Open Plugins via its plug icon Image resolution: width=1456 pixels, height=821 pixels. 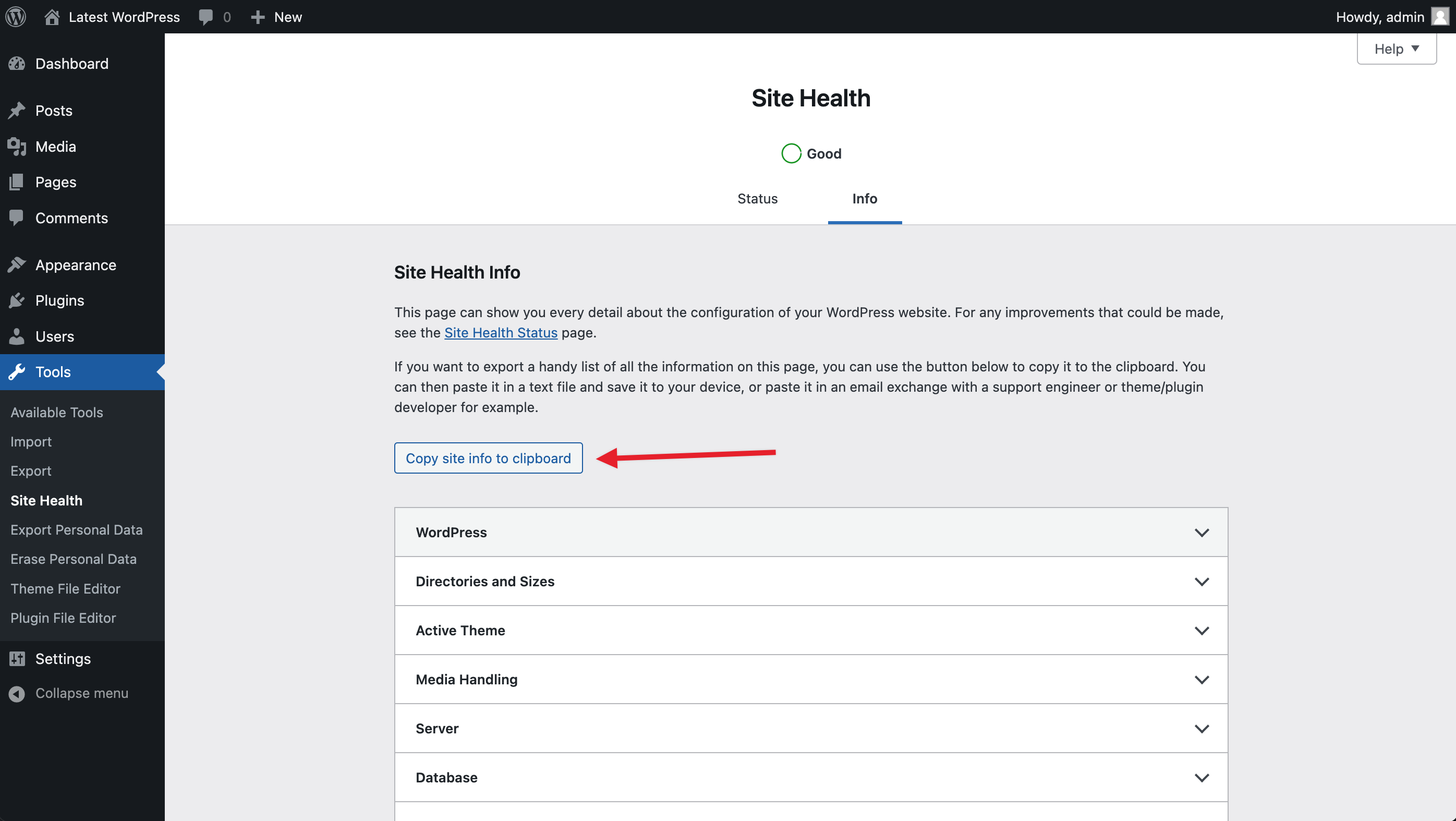pyautogui.click(x=17, y=300)
